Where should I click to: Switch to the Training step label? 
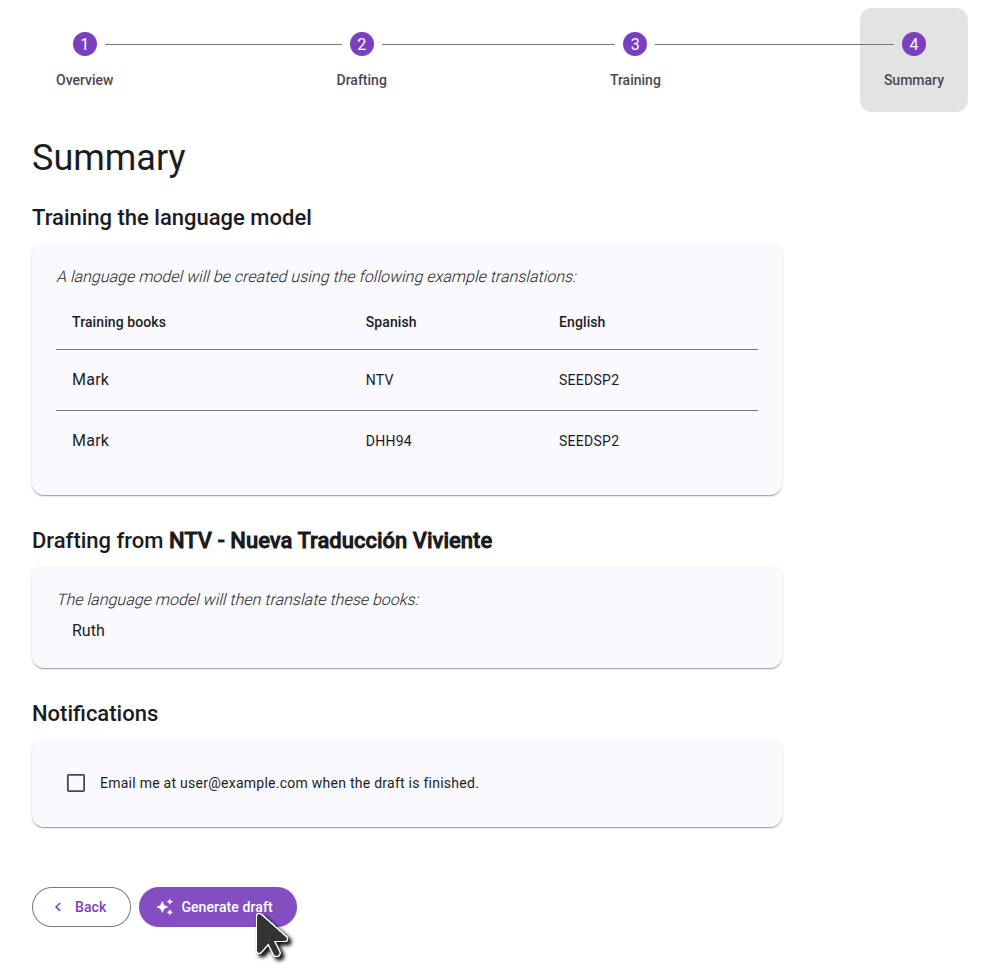point(635,80)
